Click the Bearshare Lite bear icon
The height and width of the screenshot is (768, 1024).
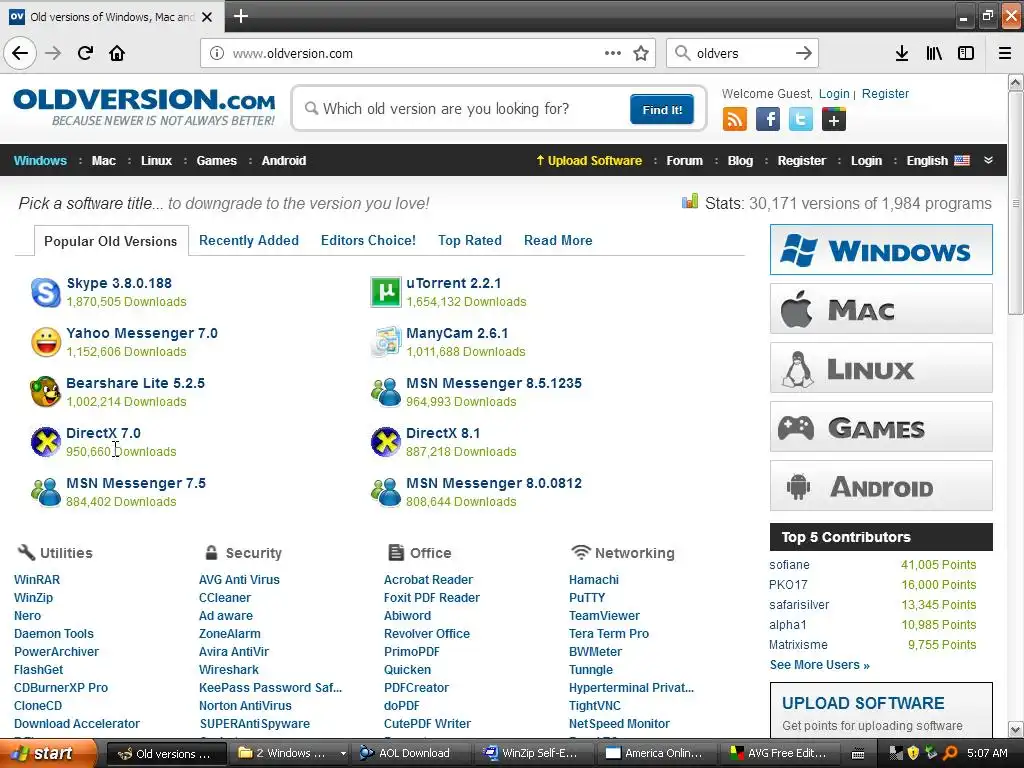[x=46, y=392]
